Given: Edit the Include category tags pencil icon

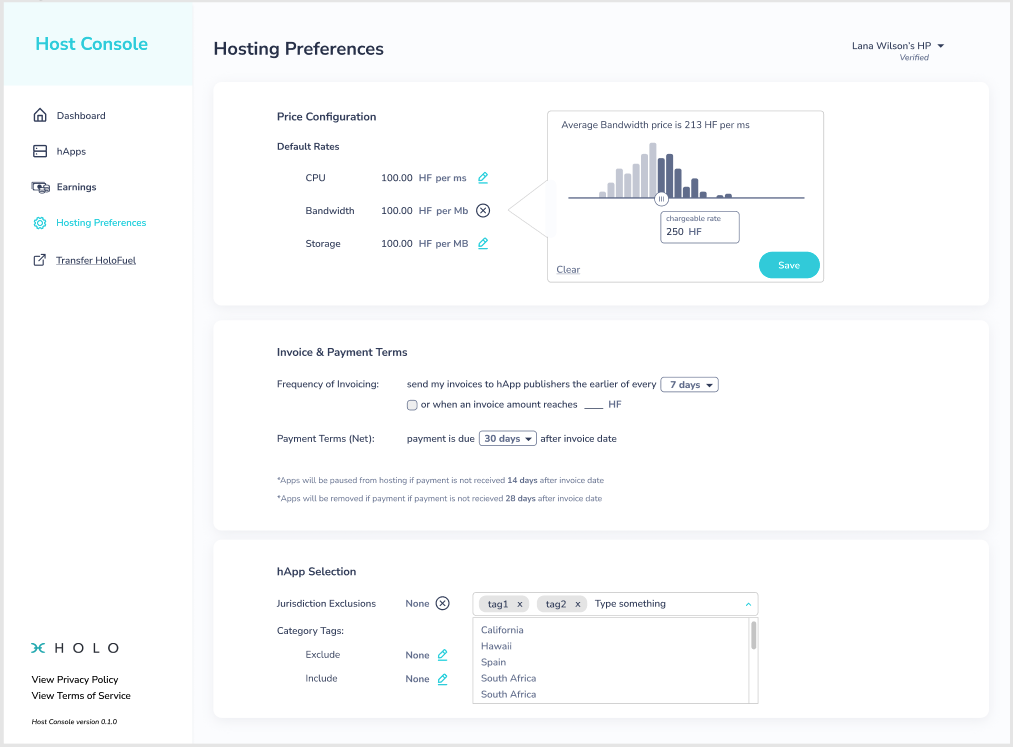Looking at the screenshot, I should [x=443, y=679].
